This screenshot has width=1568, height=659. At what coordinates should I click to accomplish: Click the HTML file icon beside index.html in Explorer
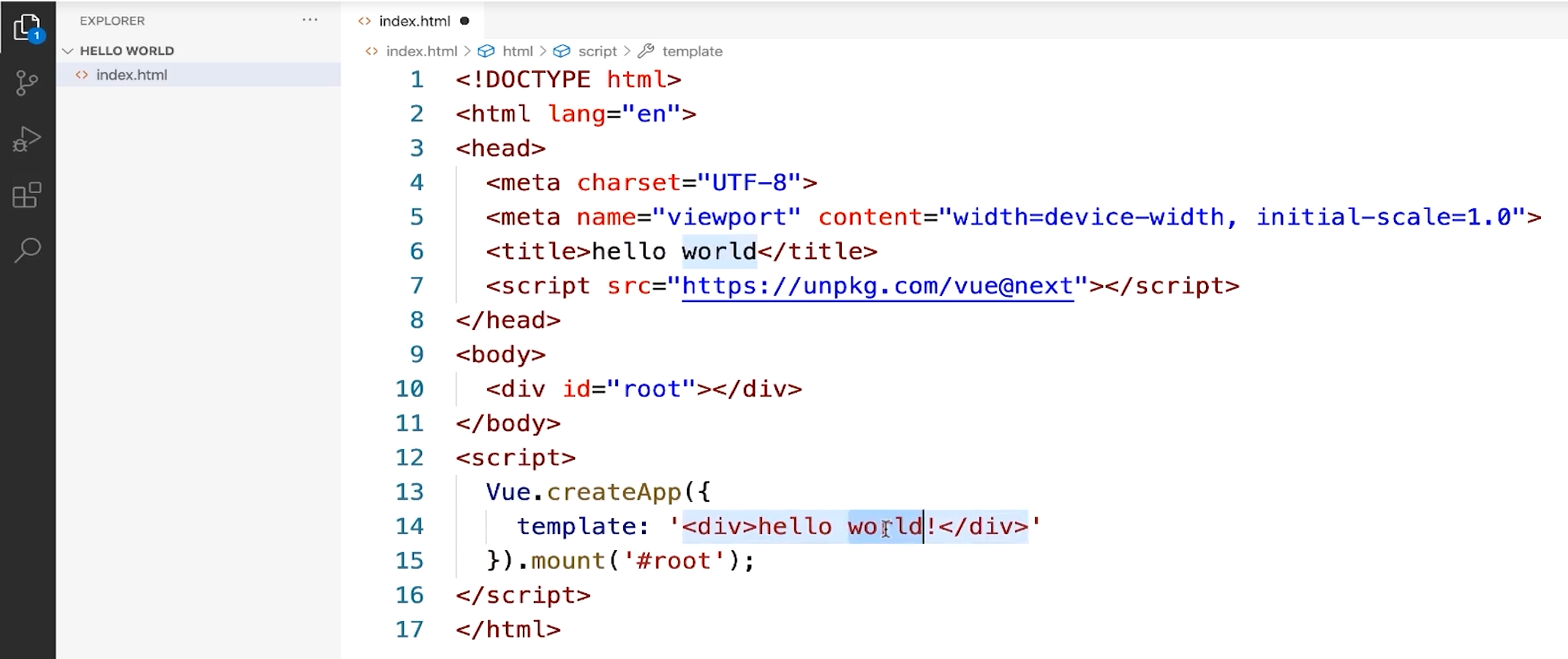tap(82, 75)
